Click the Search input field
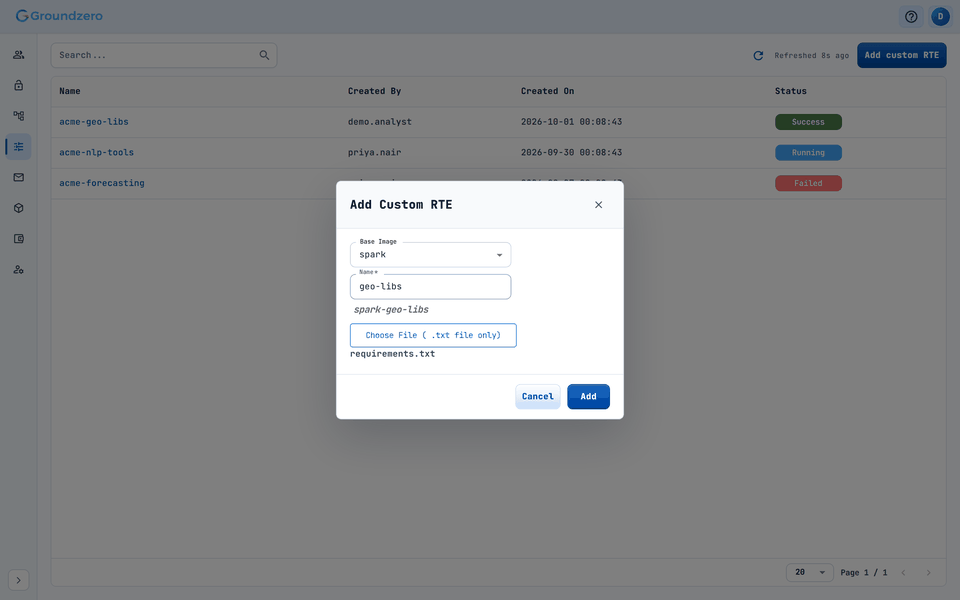 pyautogui.click(x=163, y=55)
